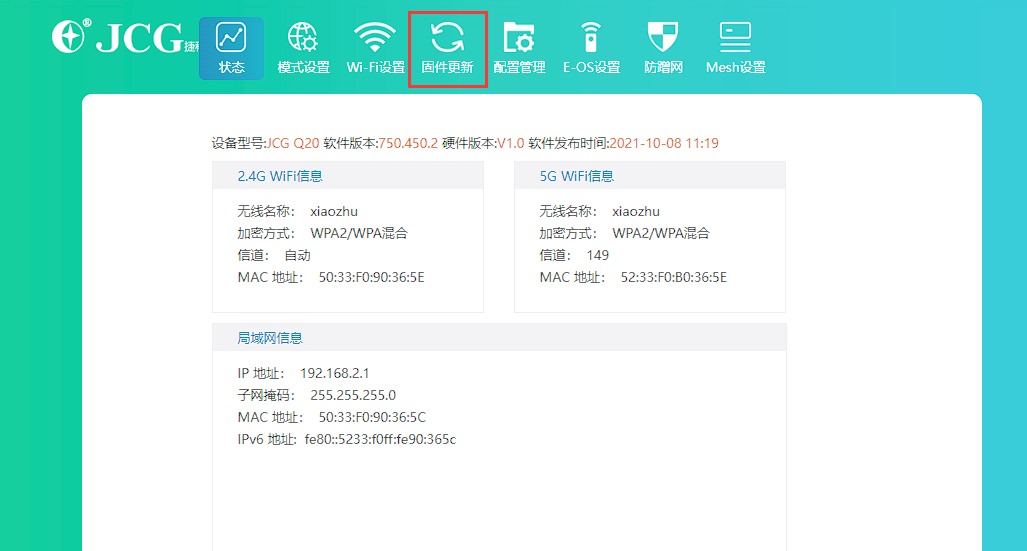Image resolution: width=1027 pixels, height=551 pixels.
Task: Click 5G MAC 52:33:F0:B0:36:5E
Action: pyautogui.click(x=674, y=278)
